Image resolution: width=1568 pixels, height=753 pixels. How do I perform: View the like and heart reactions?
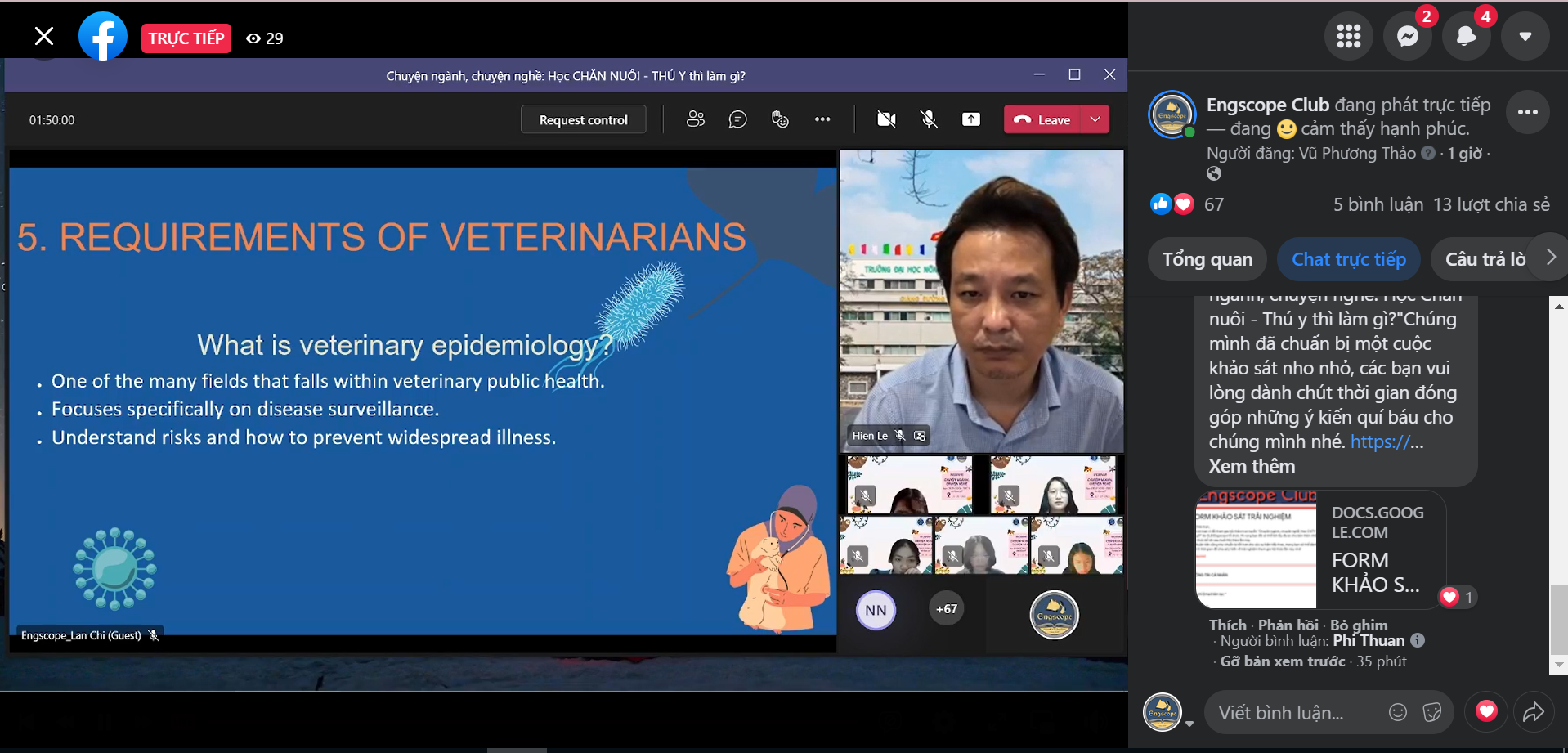coord(1172,204)
